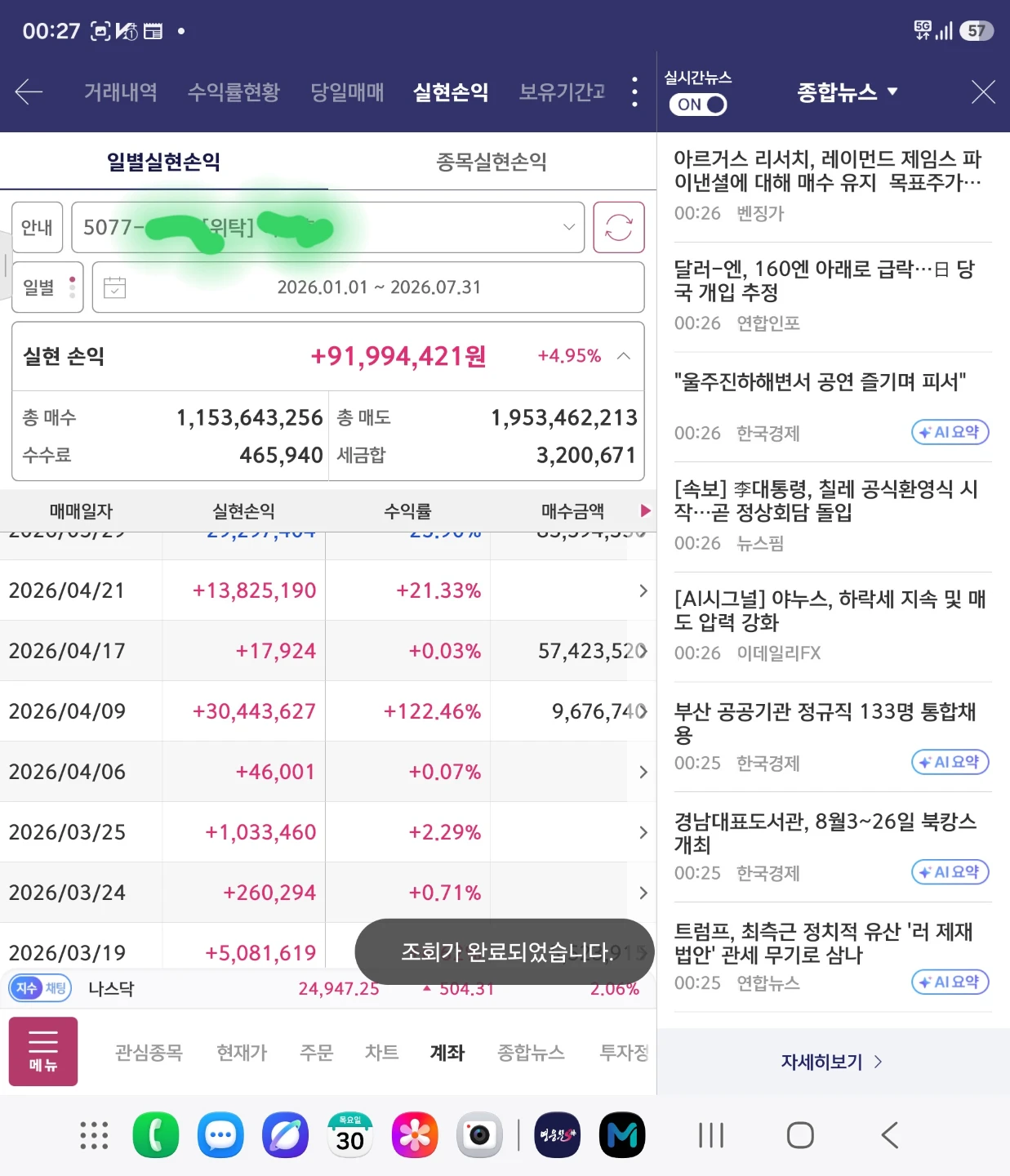Launch the phone app in dock
This screenshot has width=1010, height=1176.
(x=156, y=1134)
